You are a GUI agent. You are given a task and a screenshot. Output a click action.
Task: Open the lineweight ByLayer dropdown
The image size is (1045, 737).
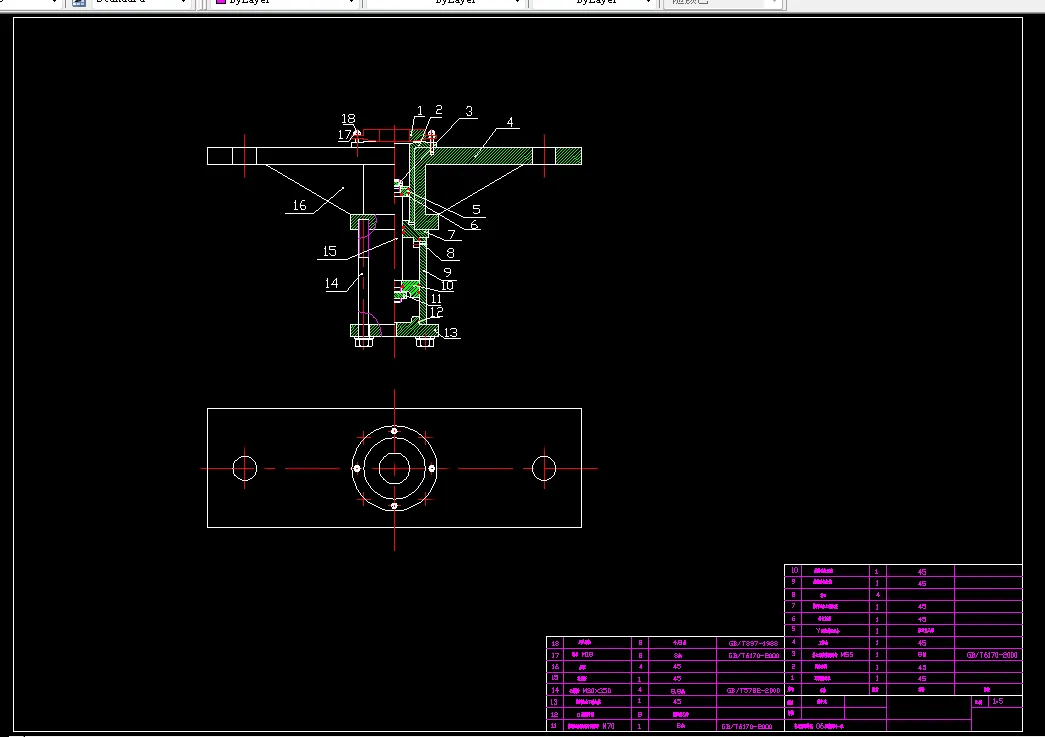pyautogui.click(x=594, y=2)
